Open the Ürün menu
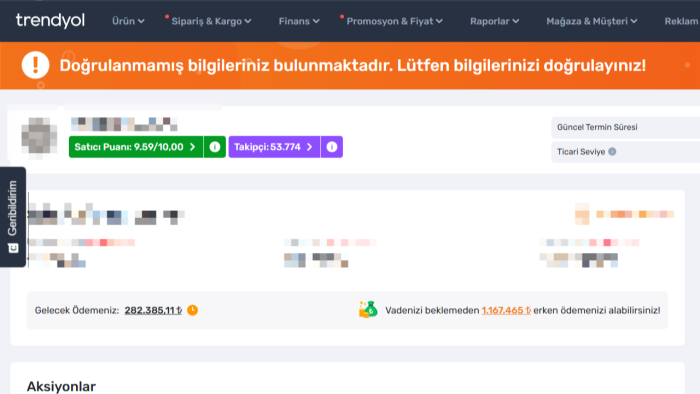 (128, 21)
